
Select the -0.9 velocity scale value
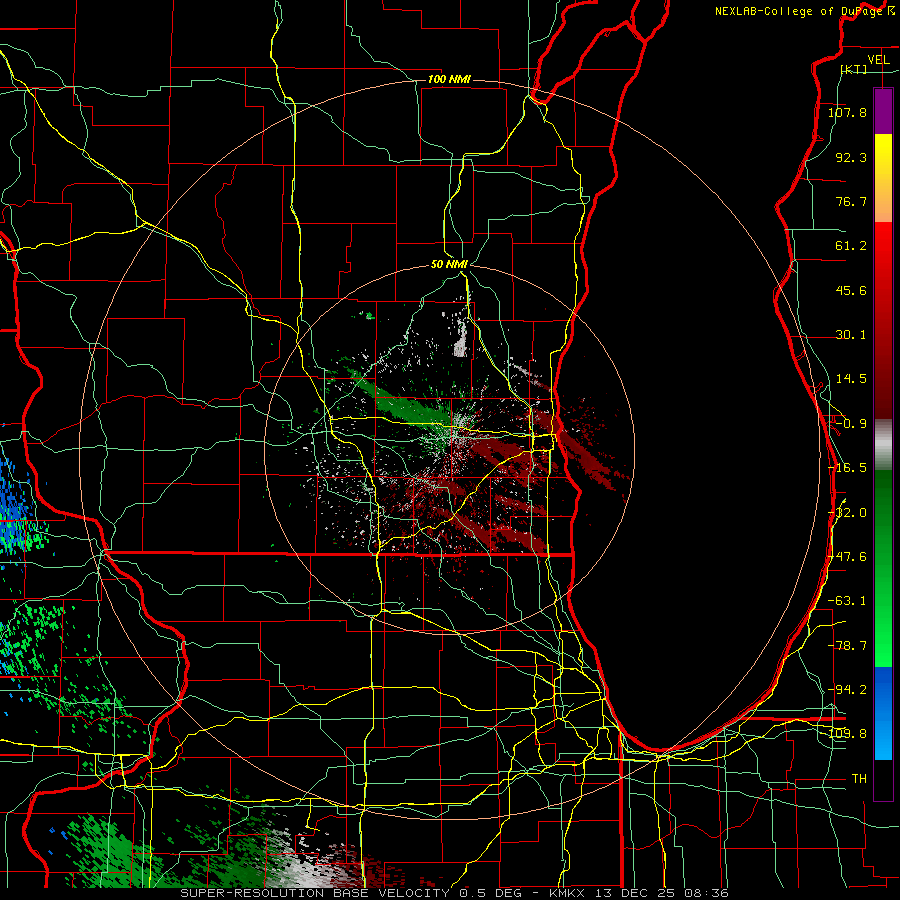[x=851, y=423]
